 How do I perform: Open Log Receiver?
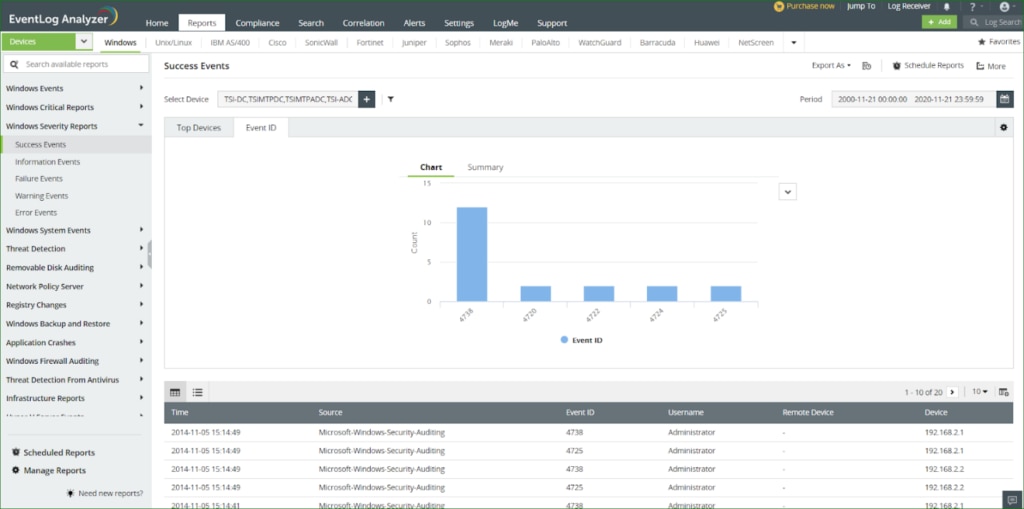(909, 6)
